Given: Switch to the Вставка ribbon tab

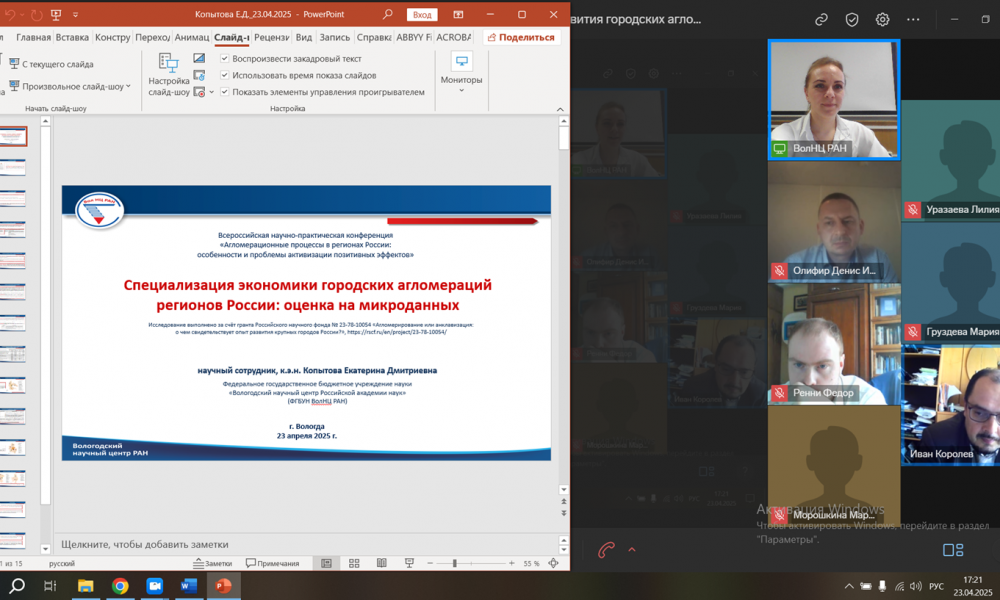Looking at the screenshot, I should [x=72, y=37].
